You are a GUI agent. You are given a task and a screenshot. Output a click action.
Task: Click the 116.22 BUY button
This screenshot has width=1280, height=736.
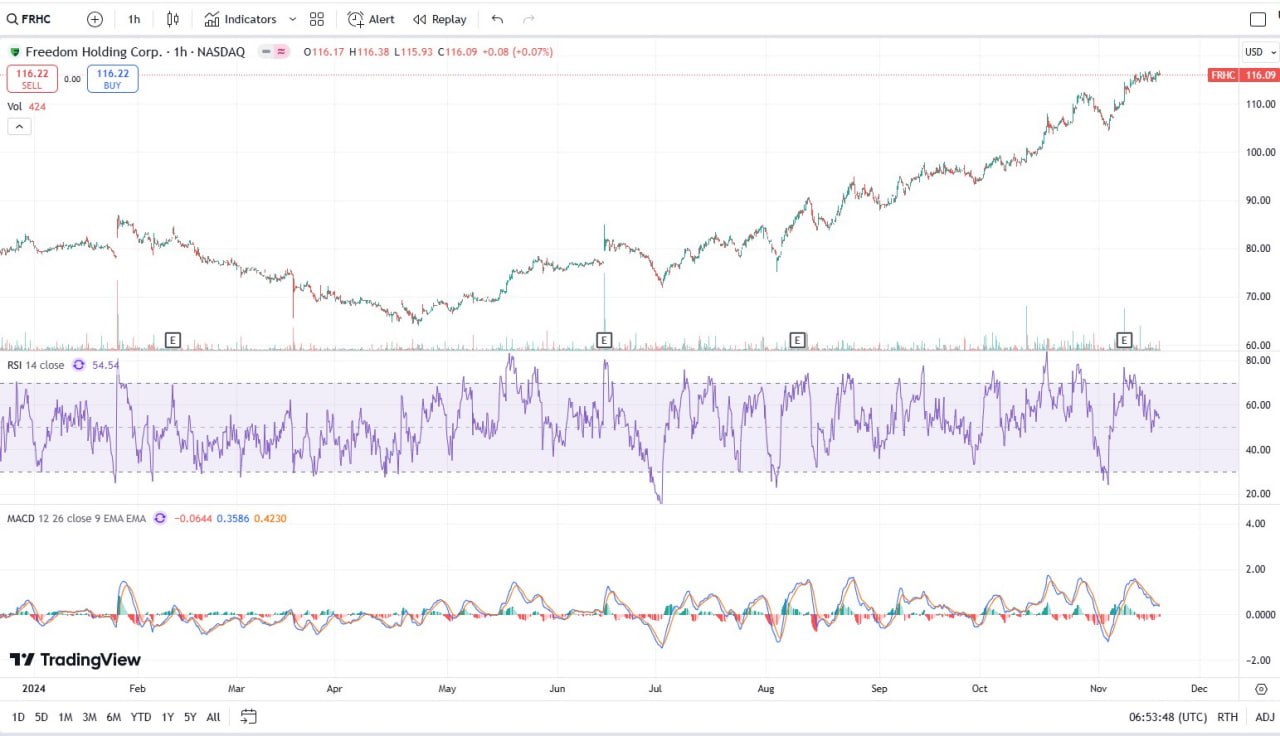[x=113, y=79]
